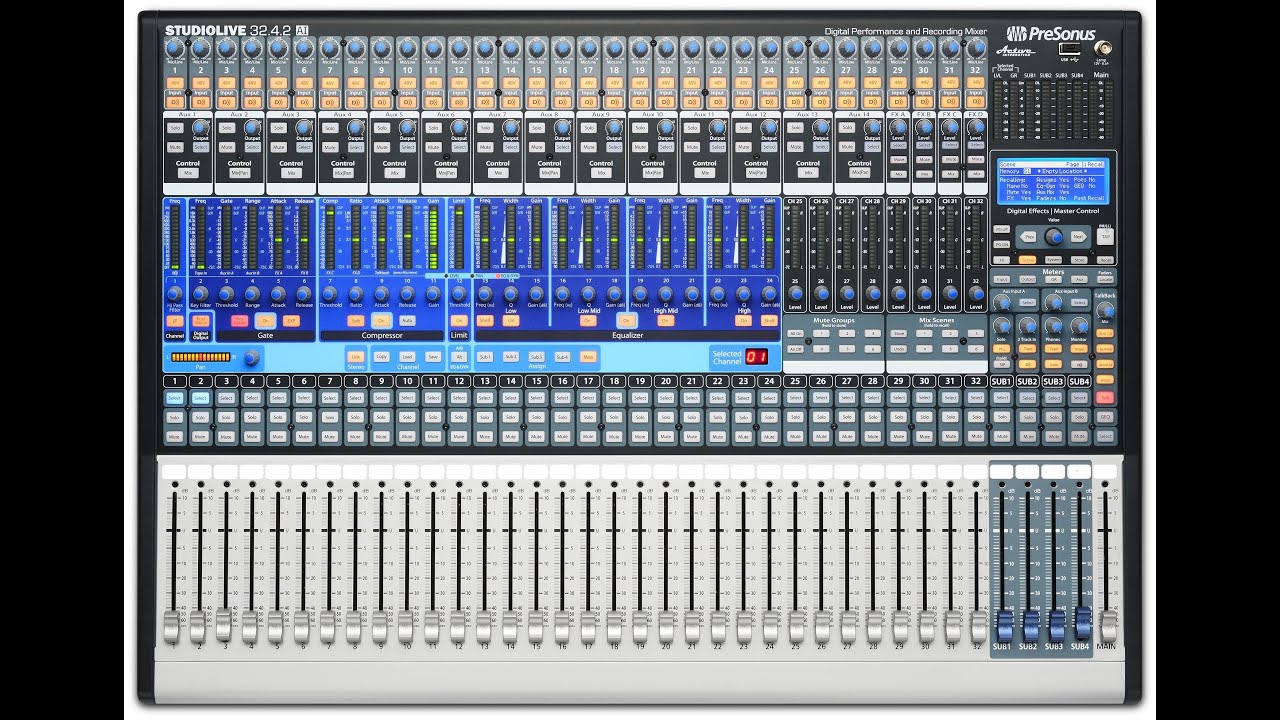
Task: Open the FX menu button
Action: pos(1002,260)
